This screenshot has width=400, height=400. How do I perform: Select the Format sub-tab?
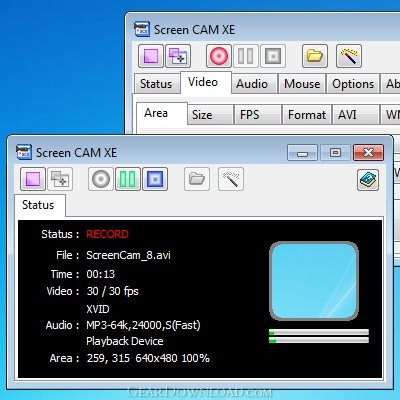pos(307,115)
